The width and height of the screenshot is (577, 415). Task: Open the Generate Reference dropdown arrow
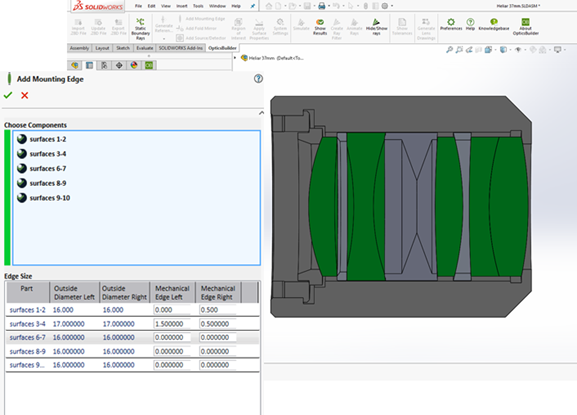point(164,38)
